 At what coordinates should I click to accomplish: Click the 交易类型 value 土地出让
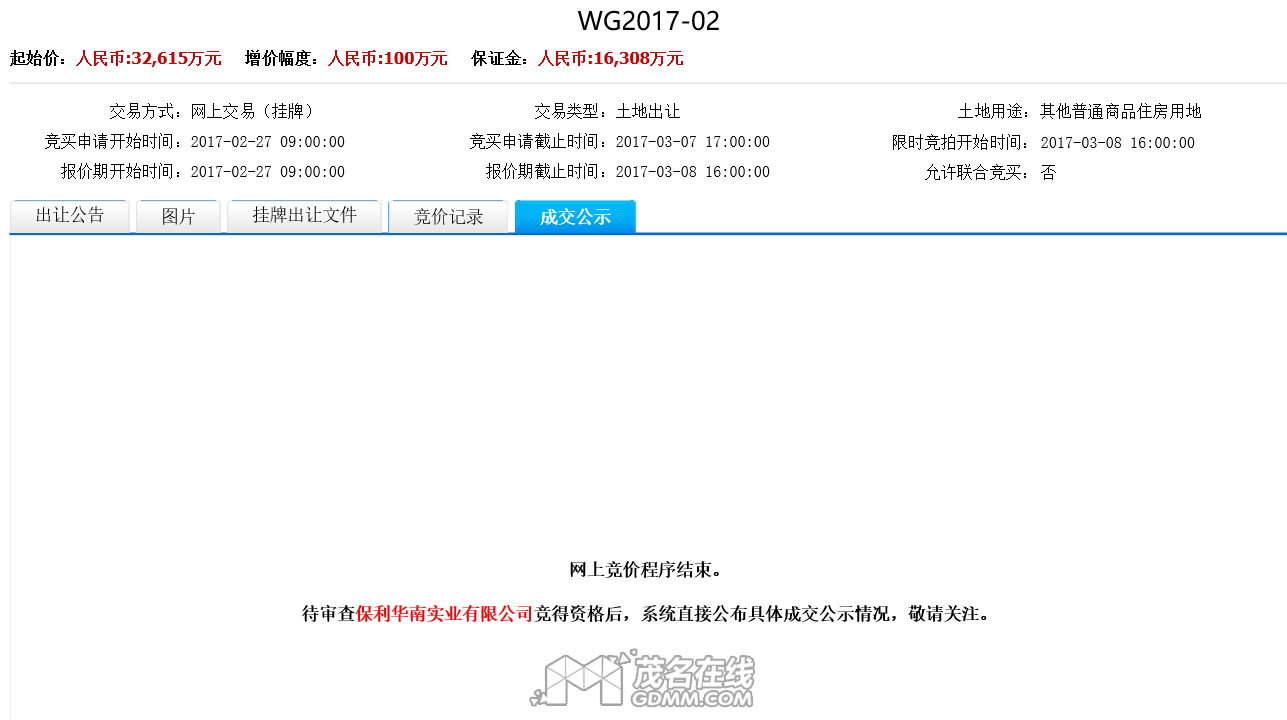[x=648, y=112]
